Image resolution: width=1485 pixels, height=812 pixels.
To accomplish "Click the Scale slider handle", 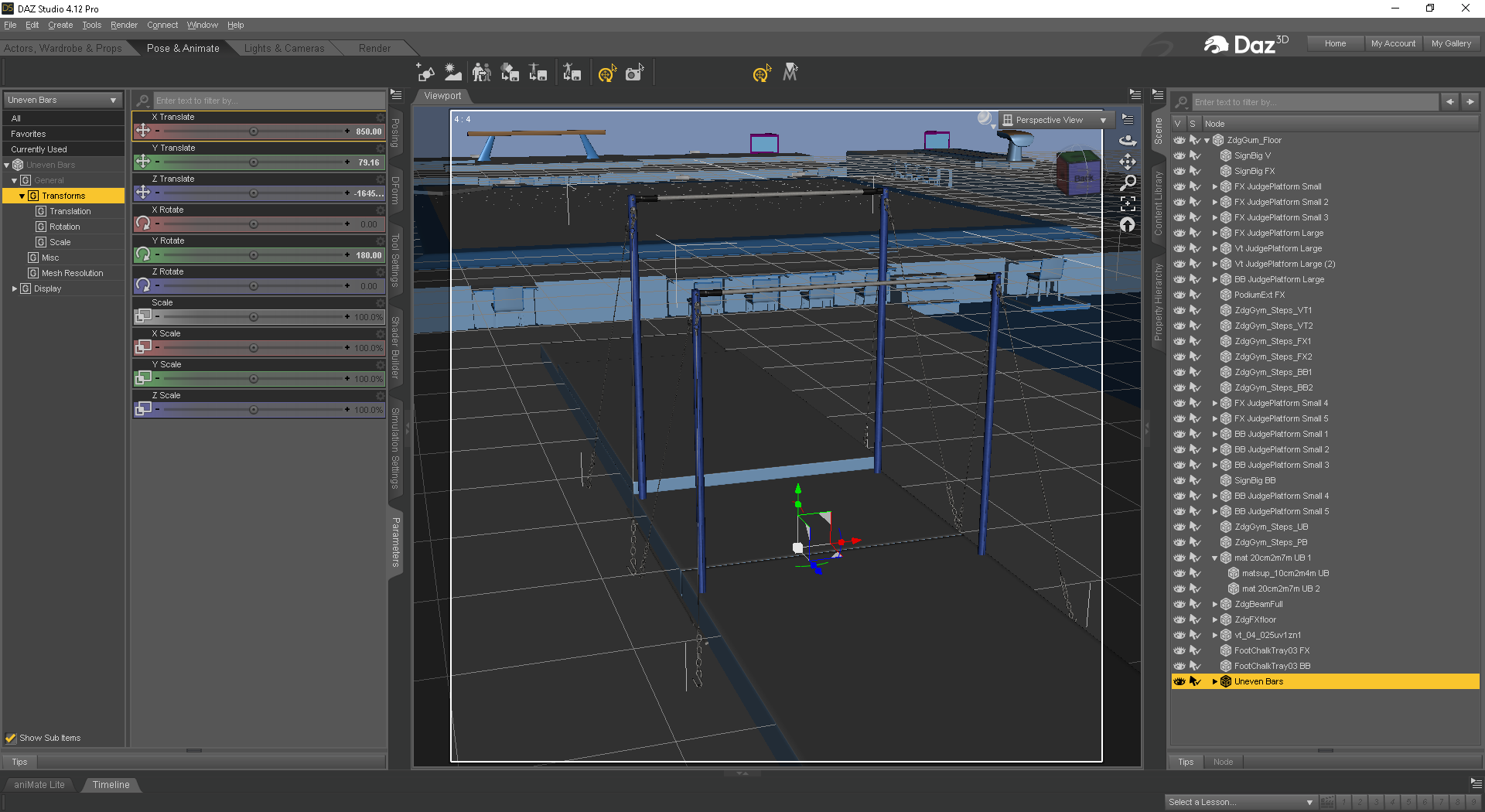I will tap(254, 317).
